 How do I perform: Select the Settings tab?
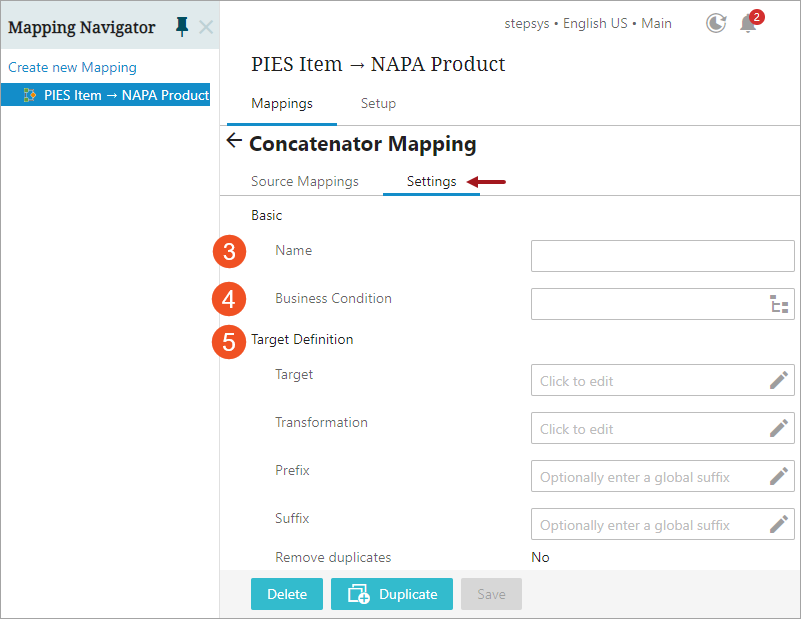tap(431, 181)
